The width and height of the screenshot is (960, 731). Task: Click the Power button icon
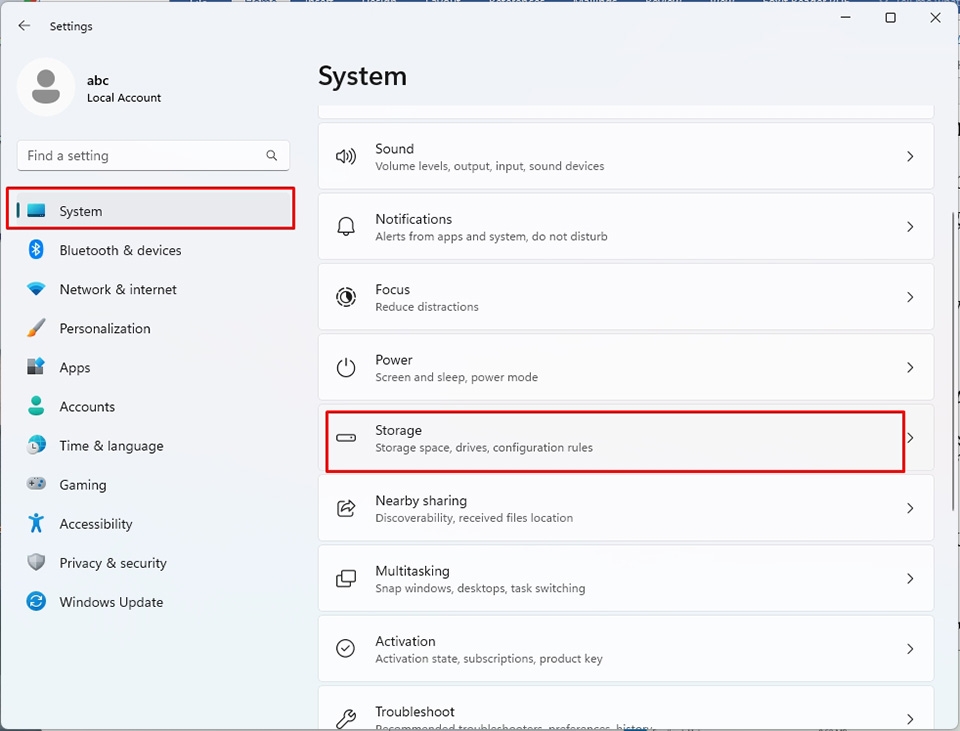click(x=346, y=367)
